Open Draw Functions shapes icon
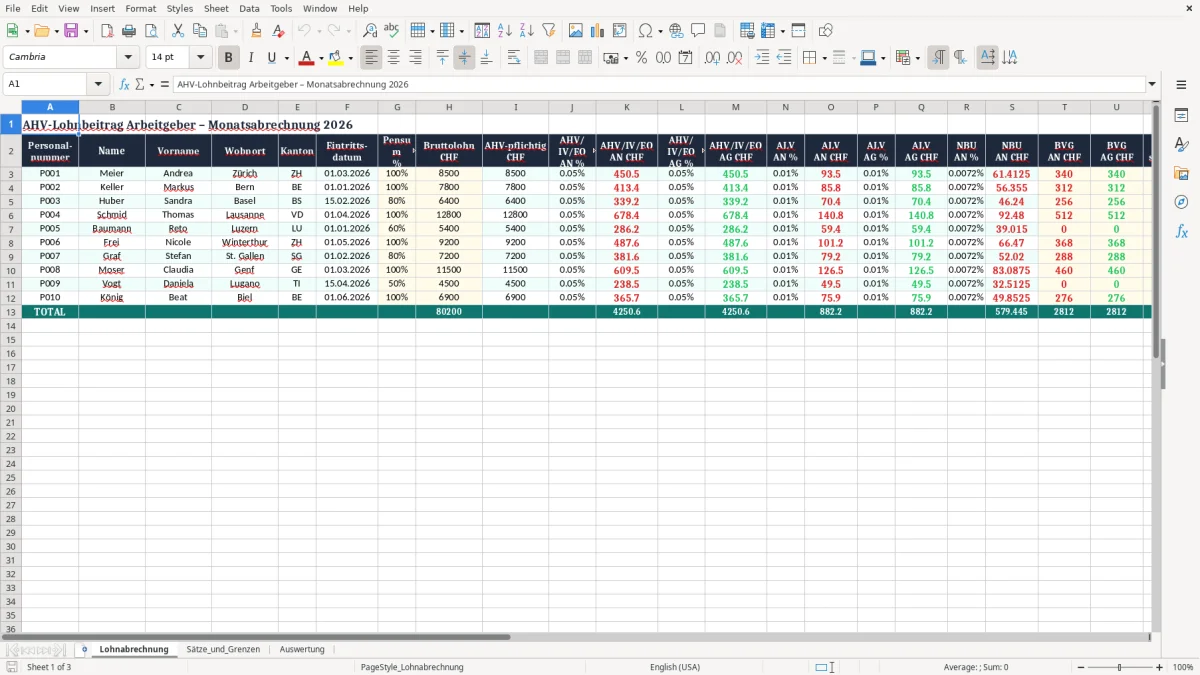The width and height of the screenshot is (1200, 675). (825, 31)
